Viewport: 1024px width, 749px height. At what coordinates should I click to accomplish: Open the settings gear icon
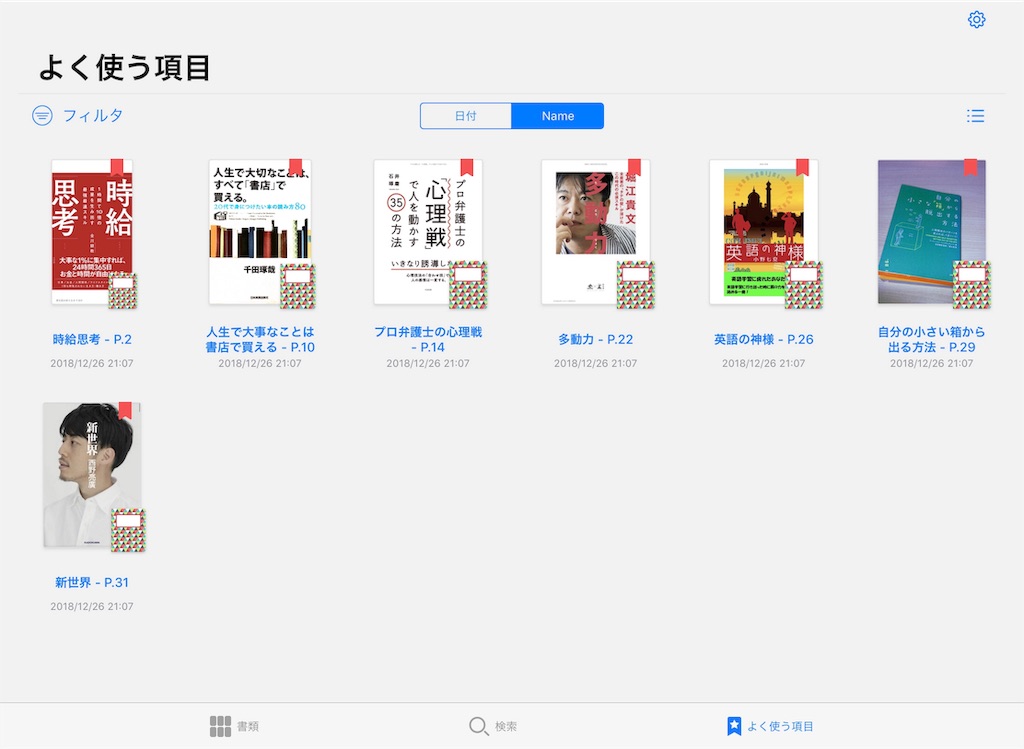[976, 20]
